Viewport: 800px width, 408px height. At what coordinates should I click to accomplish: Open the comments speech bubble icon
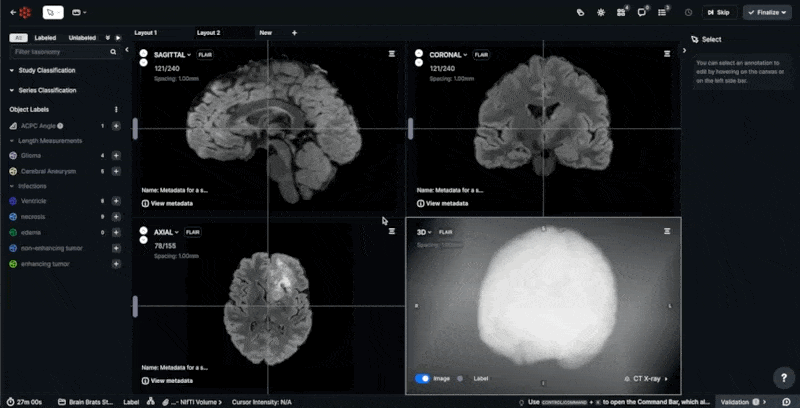[642, 13]
